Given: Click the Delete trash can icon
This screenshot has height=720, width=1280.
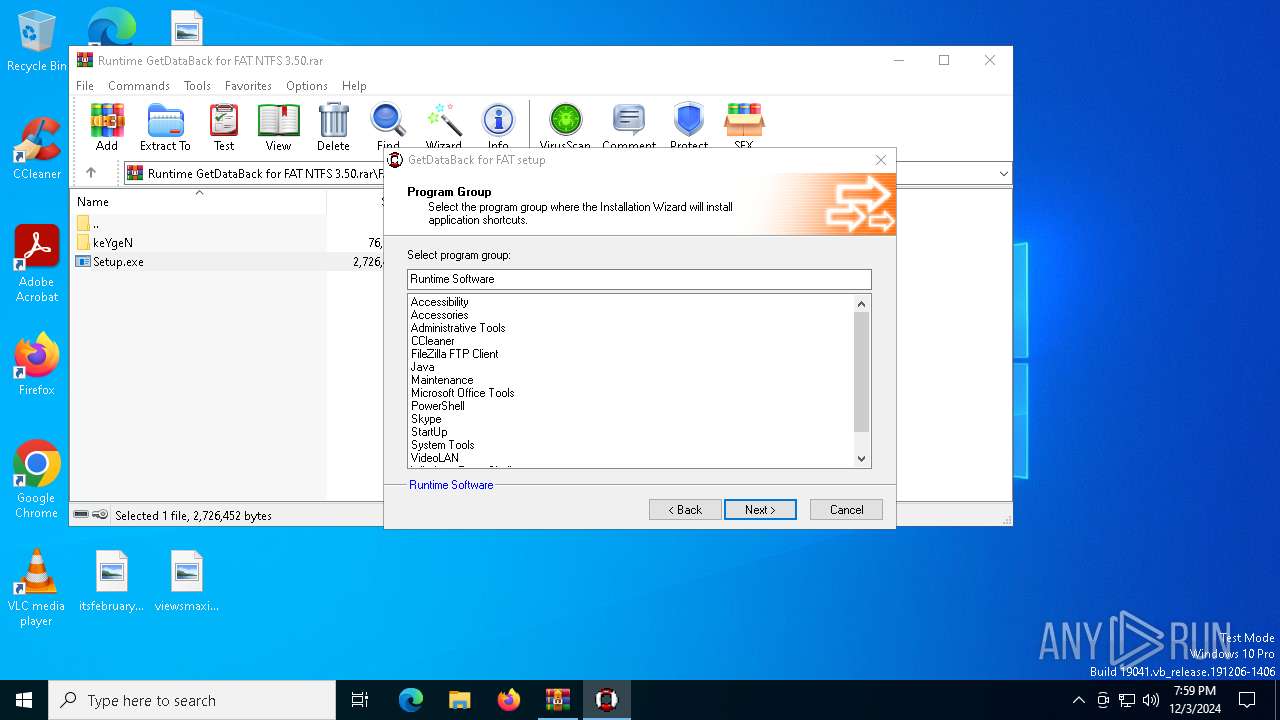Looking at the screenshot, I should pyautogui.click(x=333, y=127).
